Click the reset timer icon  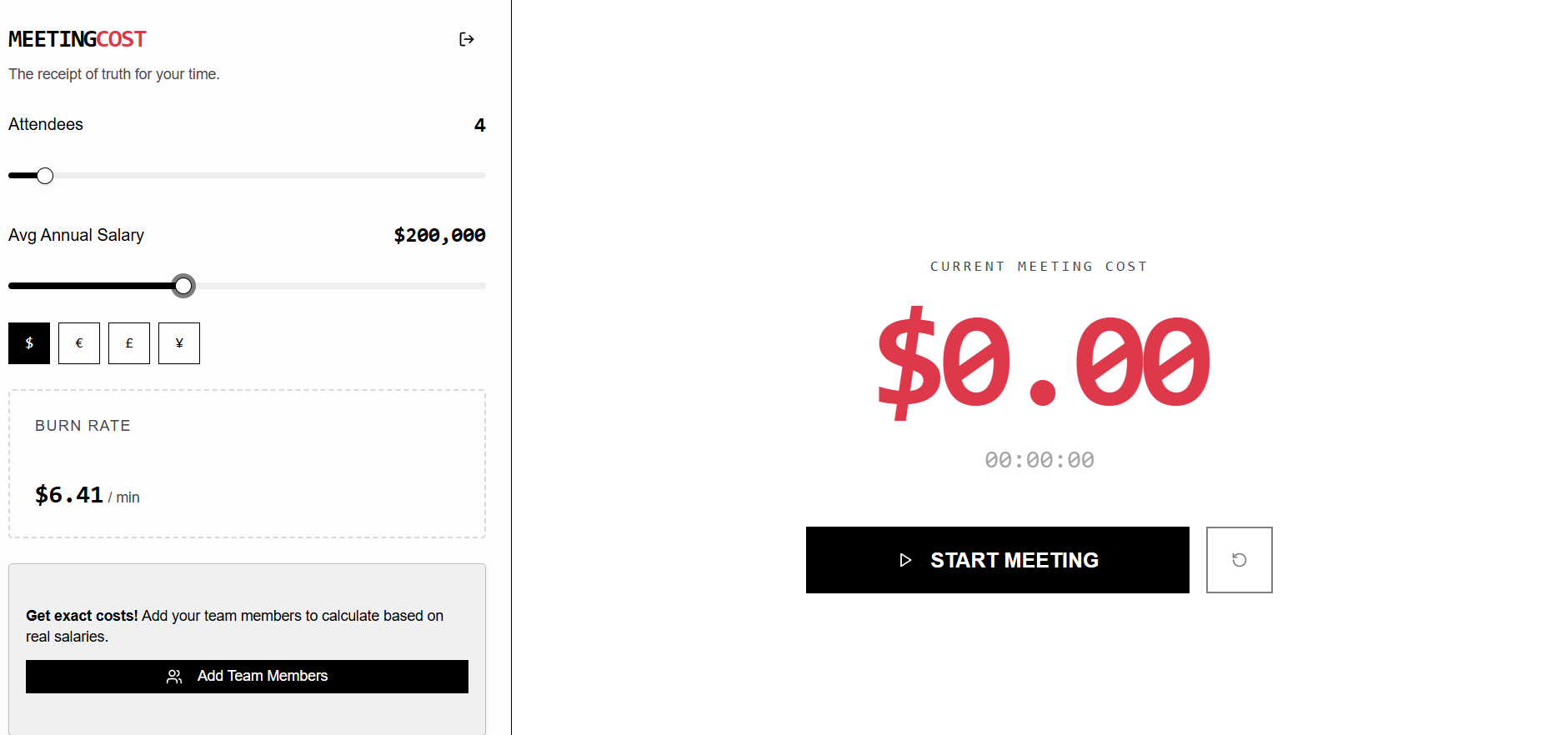point(1239,560)
